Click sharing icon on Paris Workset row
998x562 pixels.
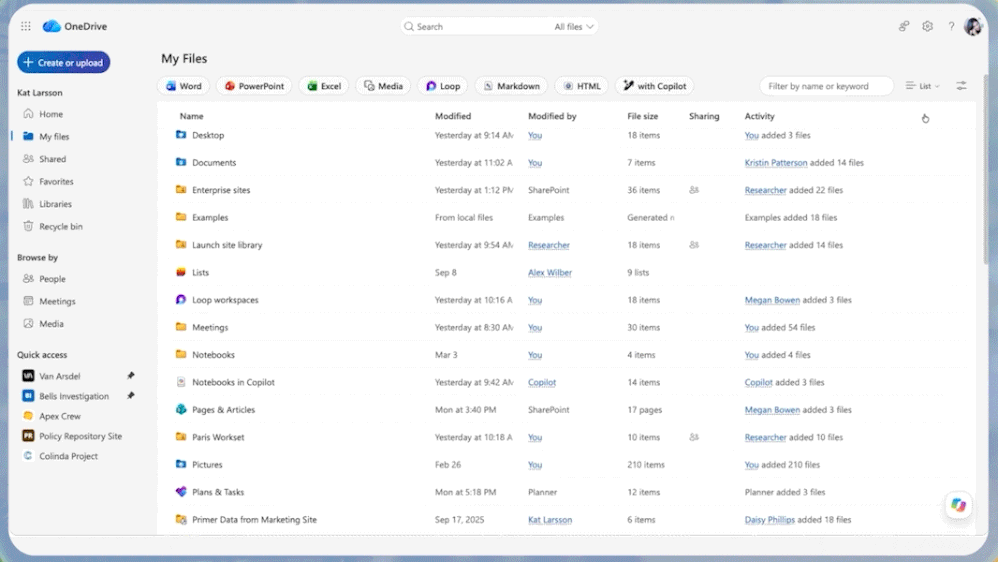pyautogui.click(x=694, y=437)
